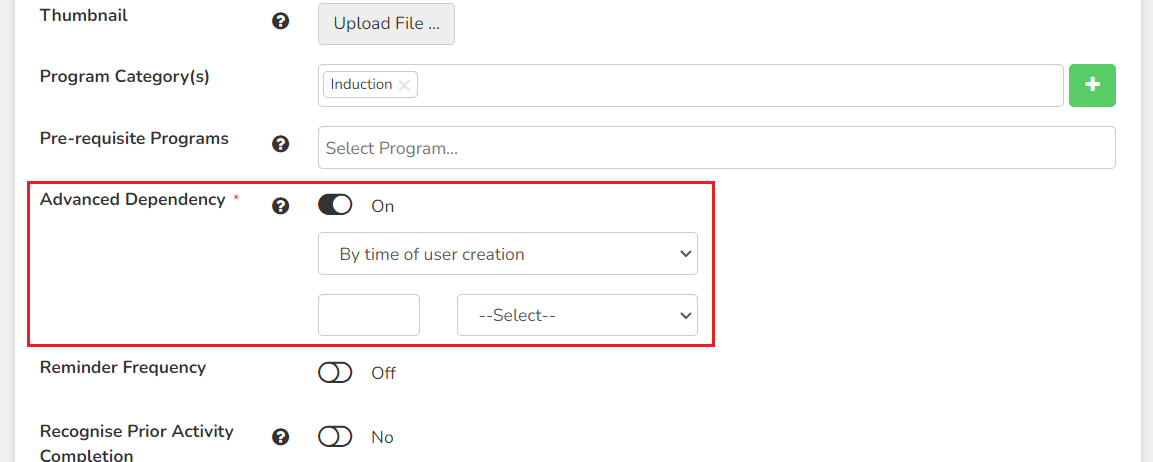Open the 'By time of user creation' dropdown
Image resolution: width=1153 pixels, height=462 pixels.
507,254
